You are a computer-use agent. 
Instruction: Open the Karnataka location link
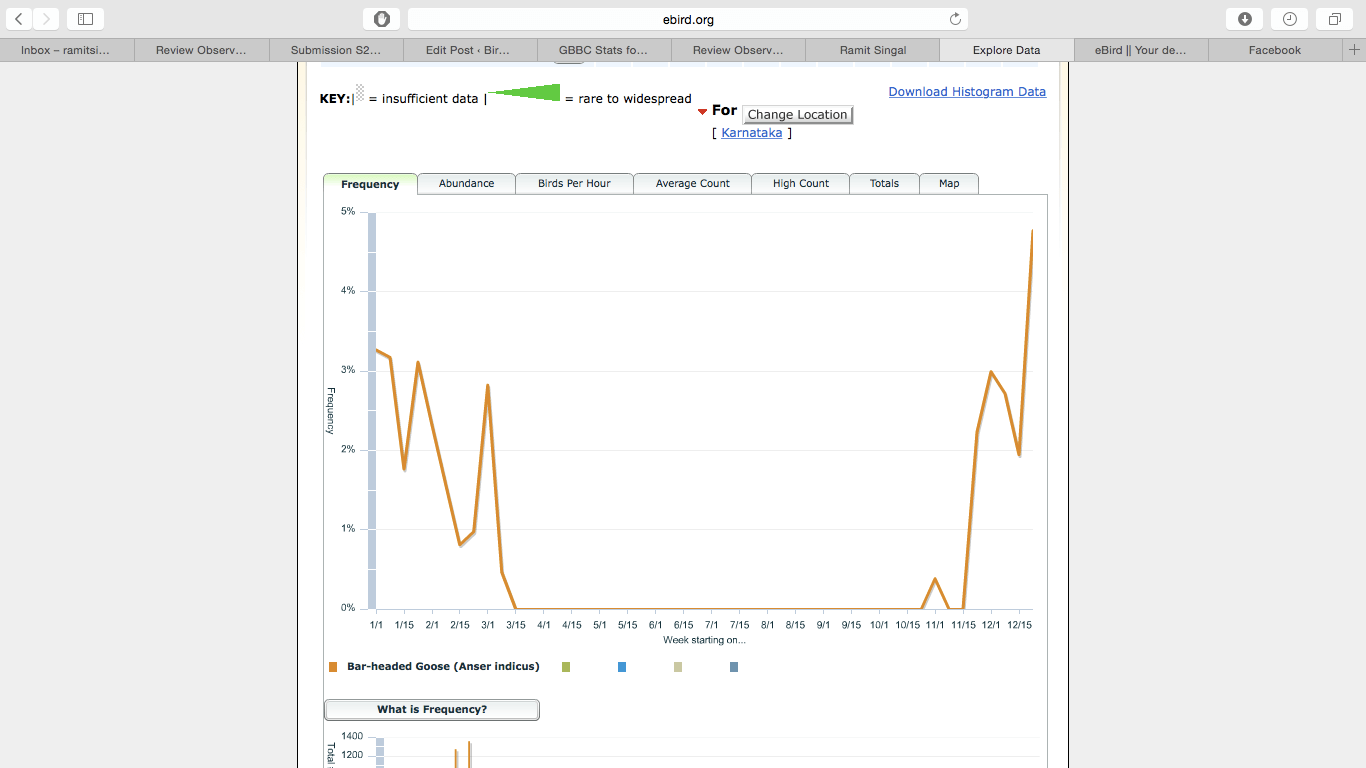tap(752, 132)
